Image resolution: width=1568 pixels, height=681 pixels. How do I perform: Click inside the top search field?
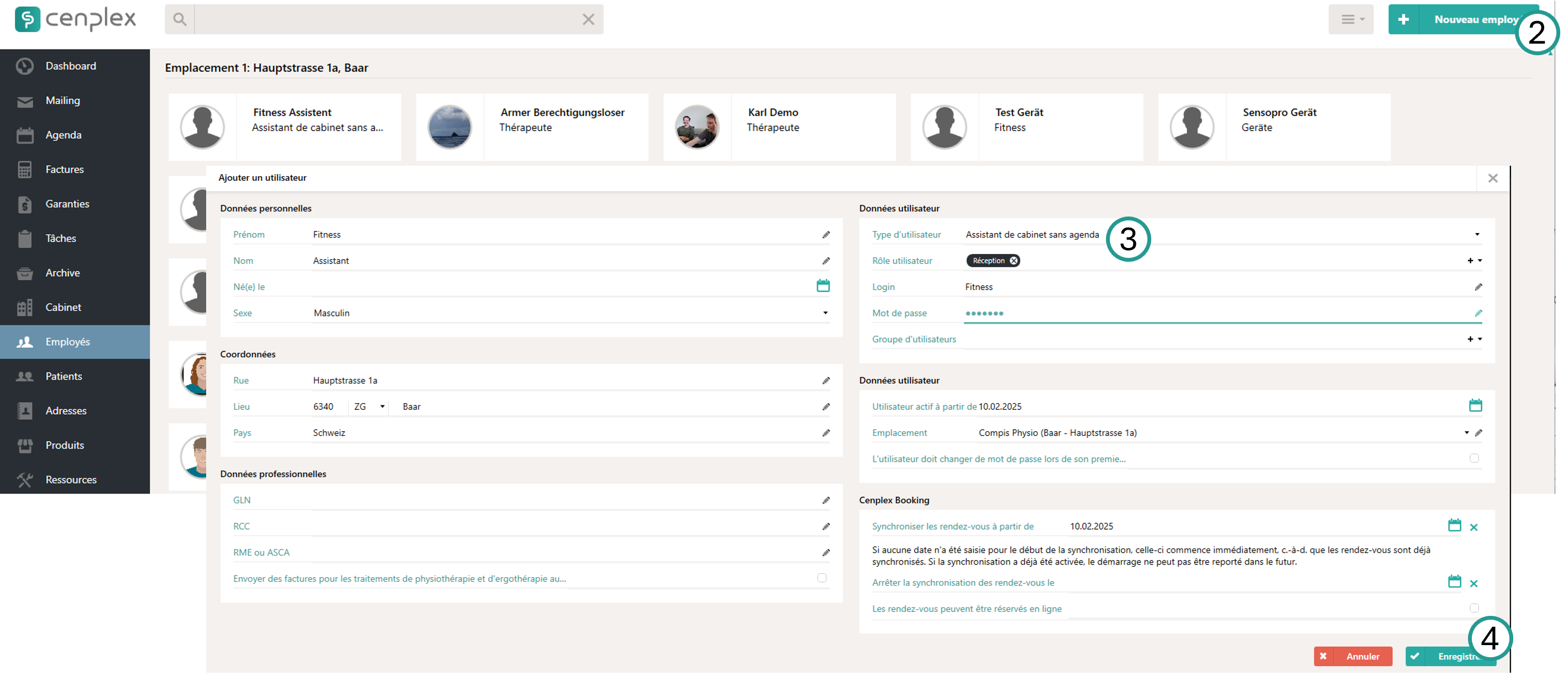377,19
